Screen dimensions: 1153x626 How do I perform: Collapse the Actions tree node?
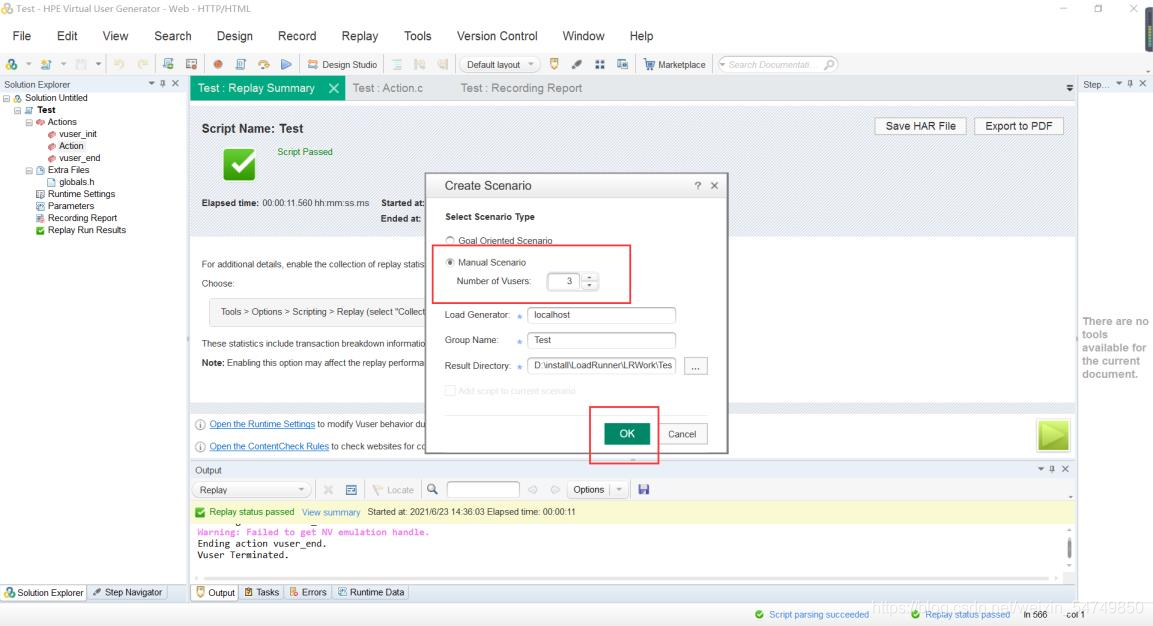tap(30, 122)
